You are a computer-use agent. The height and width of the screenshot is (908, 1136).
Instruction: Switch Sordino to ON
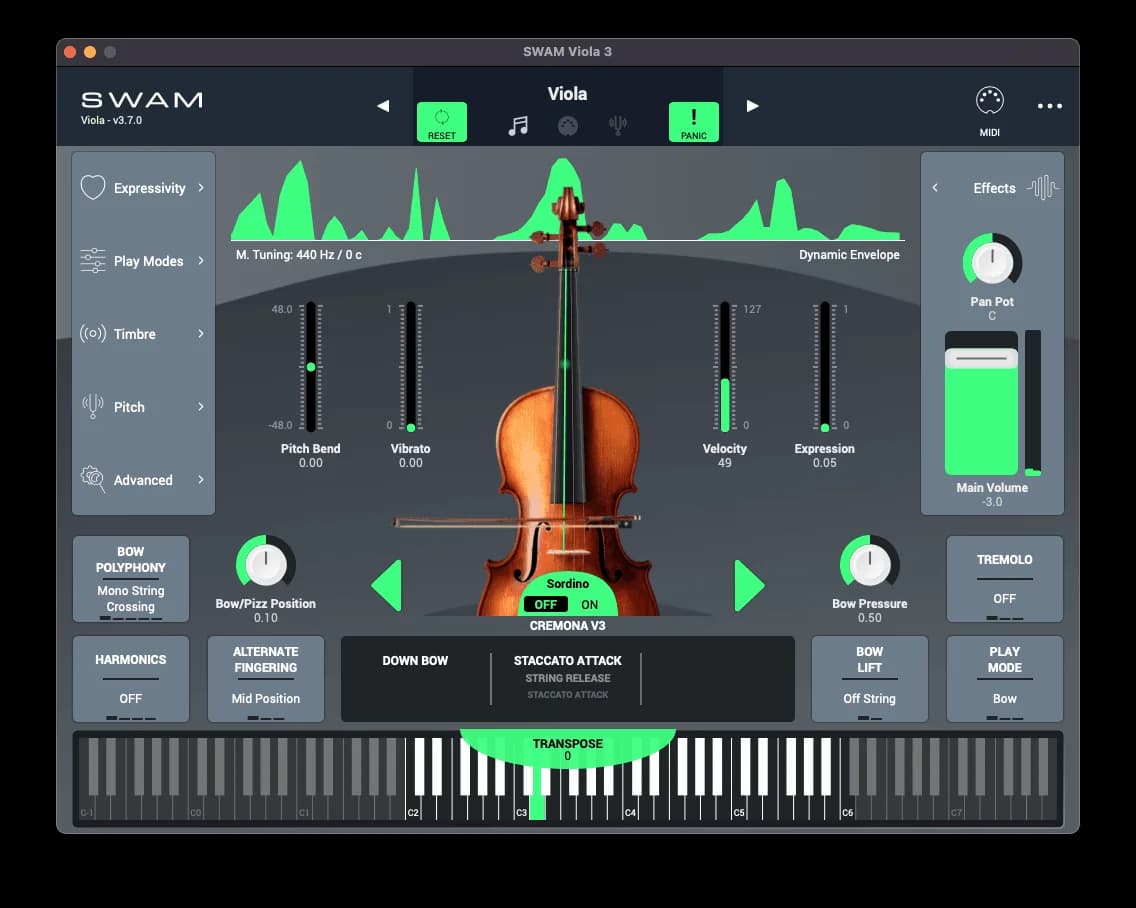589,604
